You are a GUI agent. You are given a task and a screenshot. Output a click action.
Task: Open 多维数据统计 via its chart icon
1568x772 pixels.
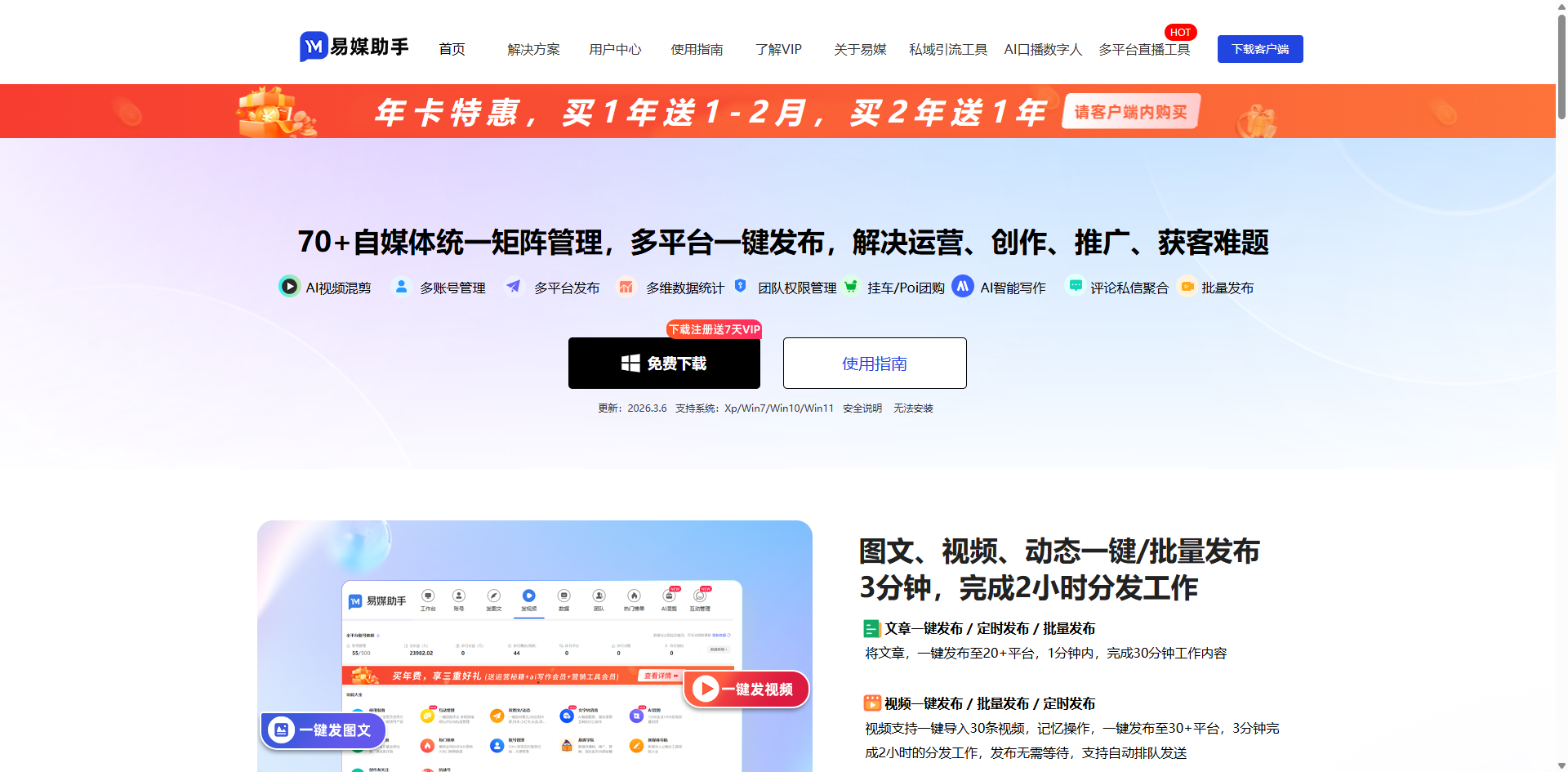626,287
